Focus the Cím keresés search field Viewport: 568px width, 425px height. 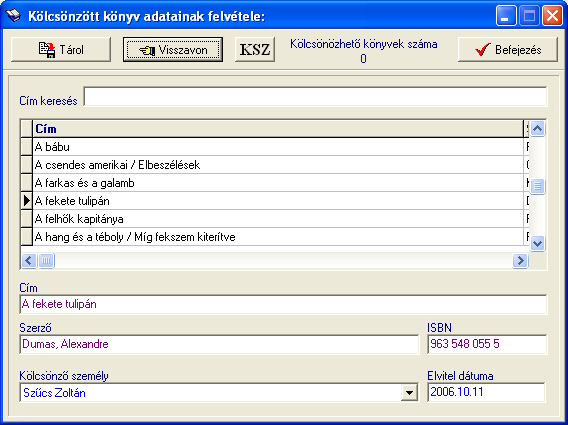coord(315,97)
